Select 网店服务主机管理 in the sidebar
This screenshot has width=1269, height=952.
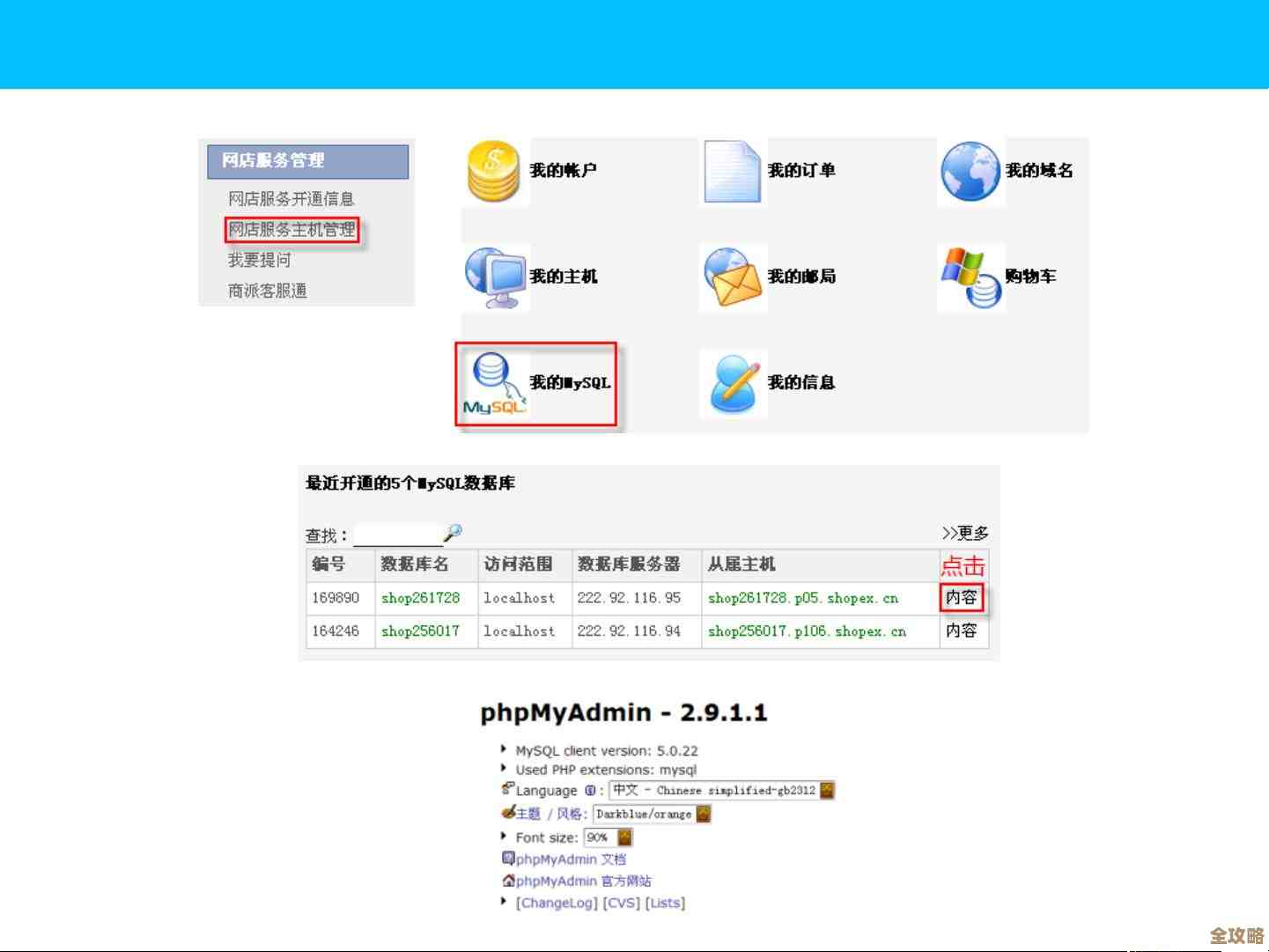coord(292,229)
